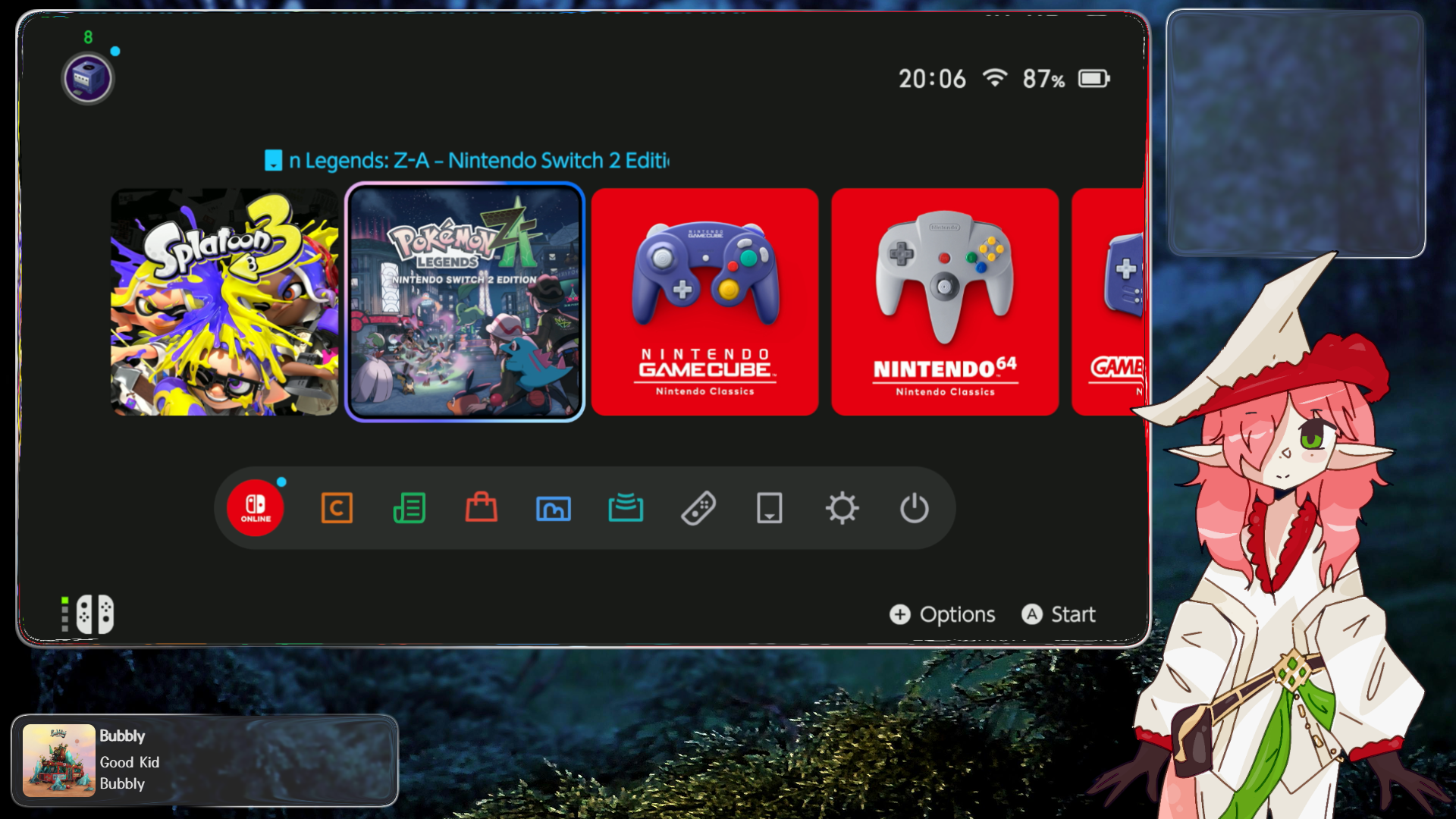
Task: Open Nintendo Switch Online icon
Action: pos(256,508)
